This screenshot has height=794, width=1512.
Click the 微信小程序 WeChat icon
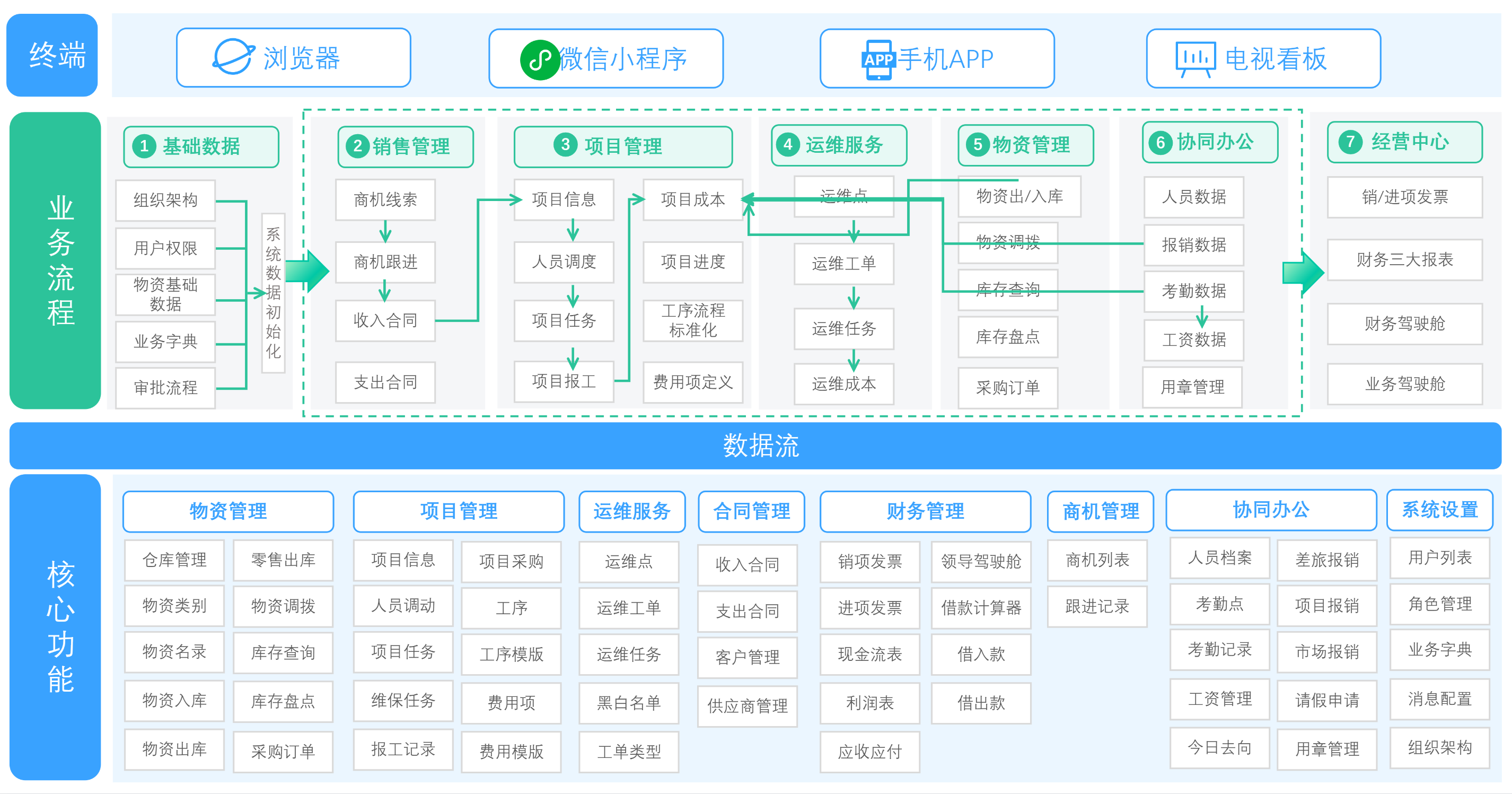[x=541, y=58]
